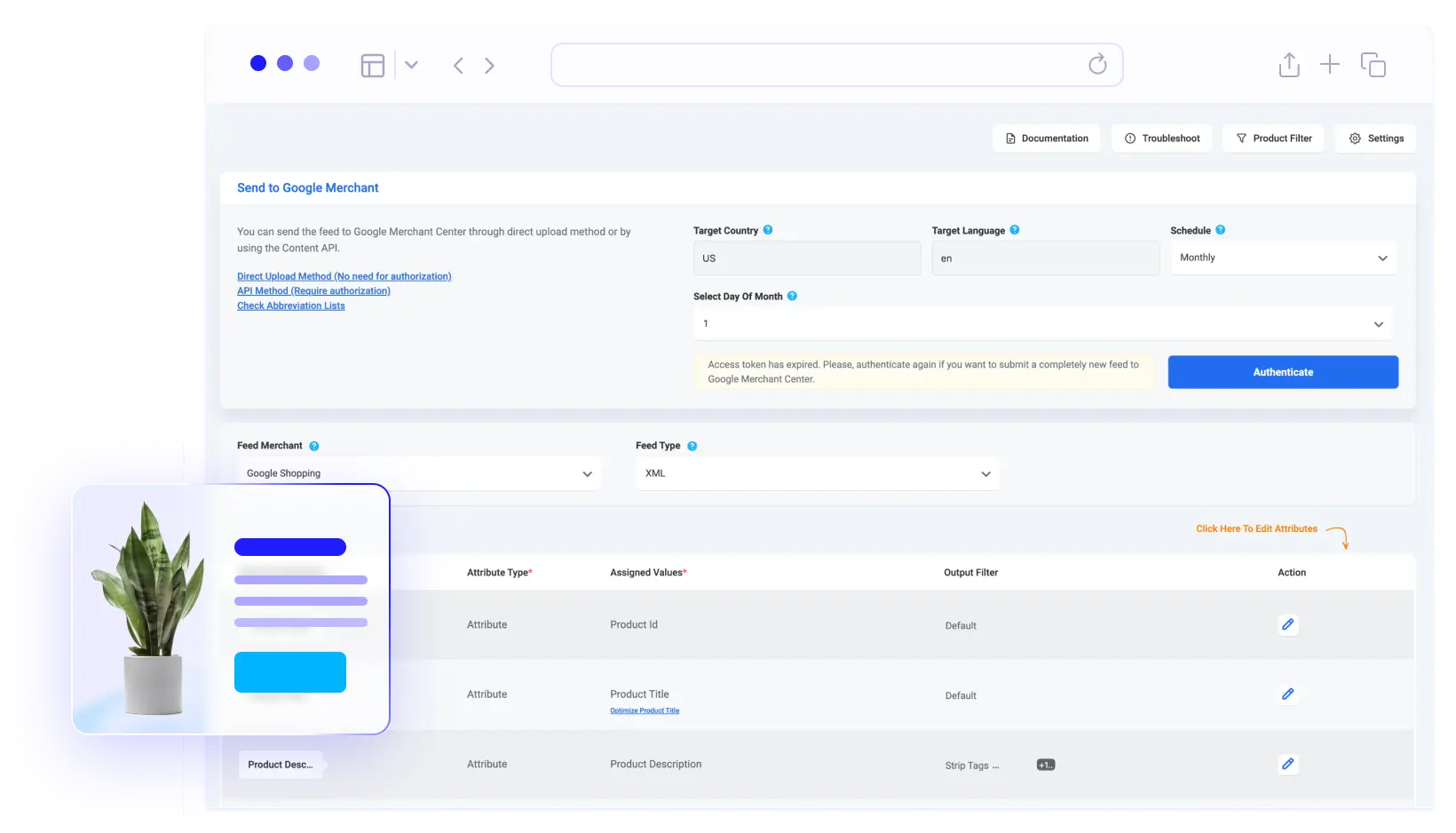Open the Troubleshoot button

click(1161, 139)
